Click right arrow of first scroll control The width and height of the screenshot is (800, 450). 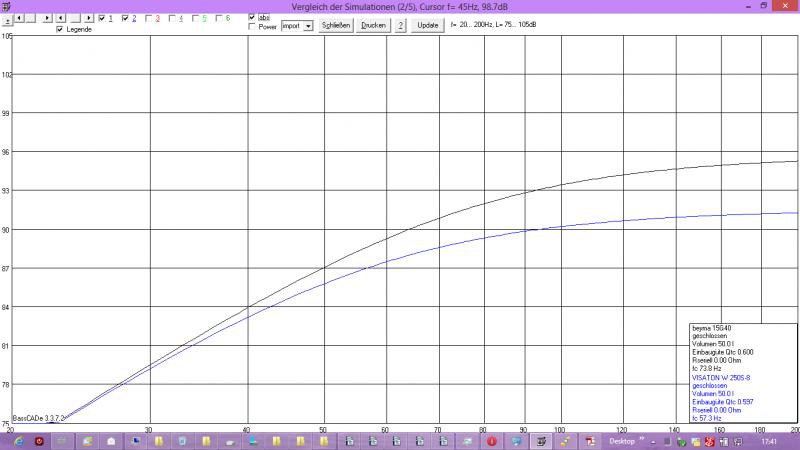(47, 18)
